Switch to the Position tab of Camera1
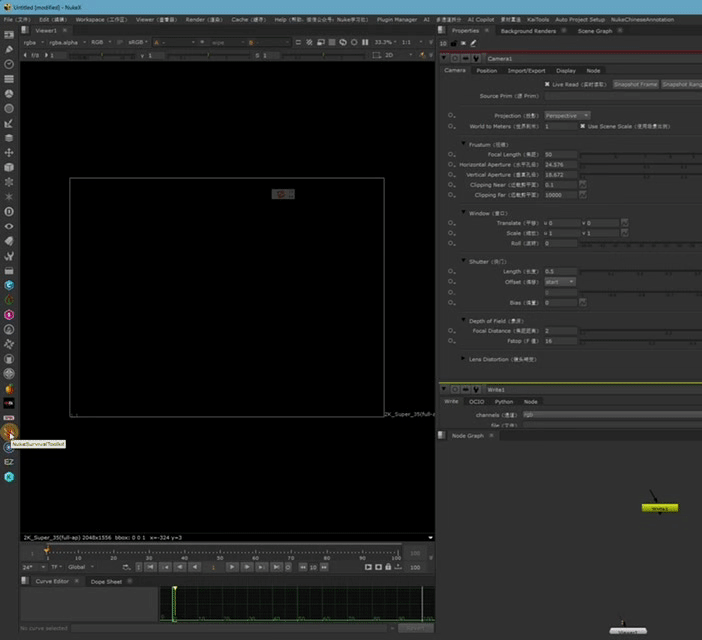Screen dimensions: 702x640 [x=487, y=71]
